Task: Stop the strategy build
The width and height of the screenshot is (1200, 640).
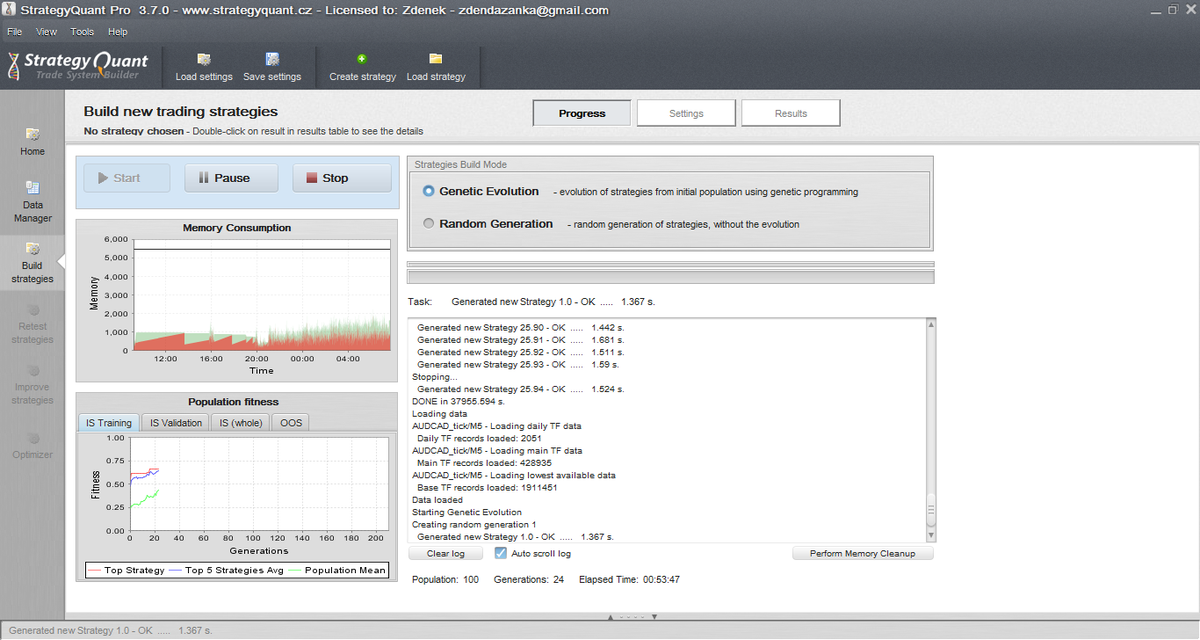Action: coord(342,178)
